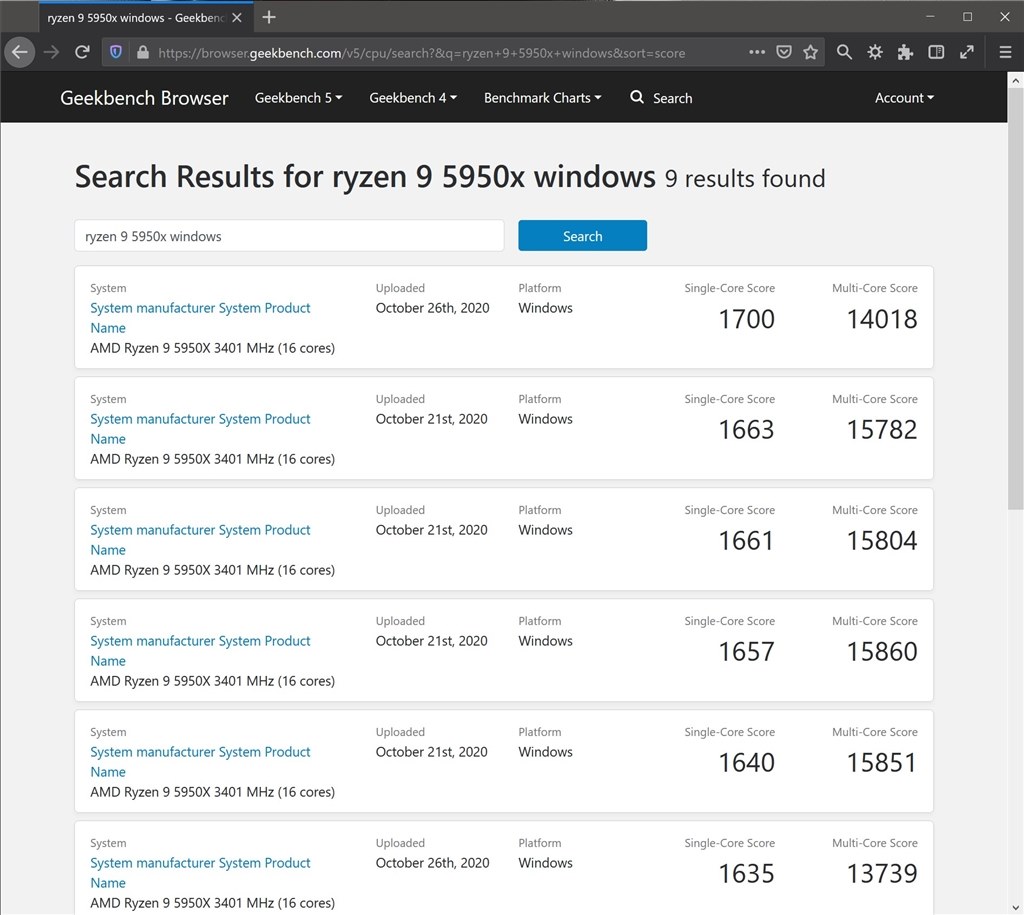
Task: Focus the ryzen 9 5950x windows search field
Action: [289, 236]
